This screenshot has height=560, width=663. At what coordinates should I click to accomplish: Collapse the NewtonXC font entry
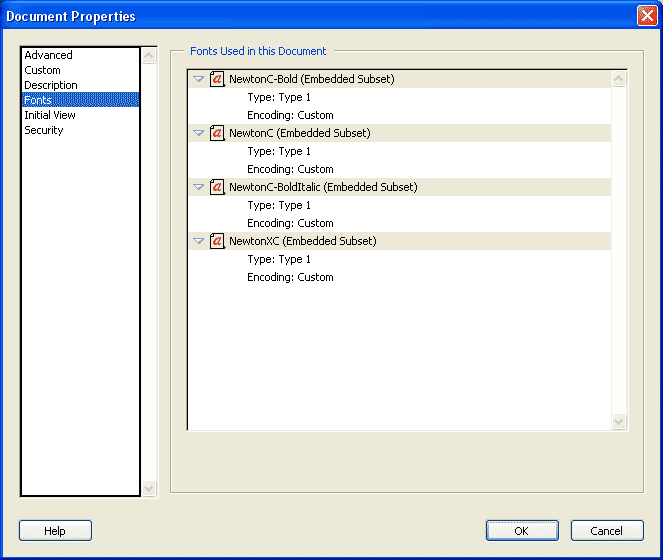click(x=198, y=241)
